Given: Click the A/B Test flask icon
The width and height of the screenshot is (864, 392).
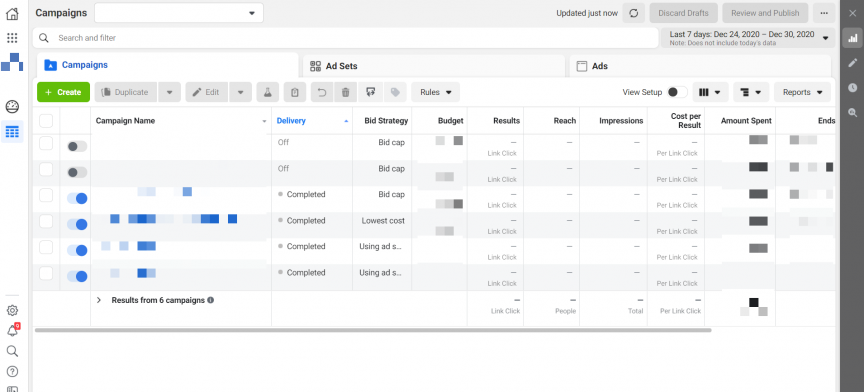Looking at the screenshot, I should 267,92.
